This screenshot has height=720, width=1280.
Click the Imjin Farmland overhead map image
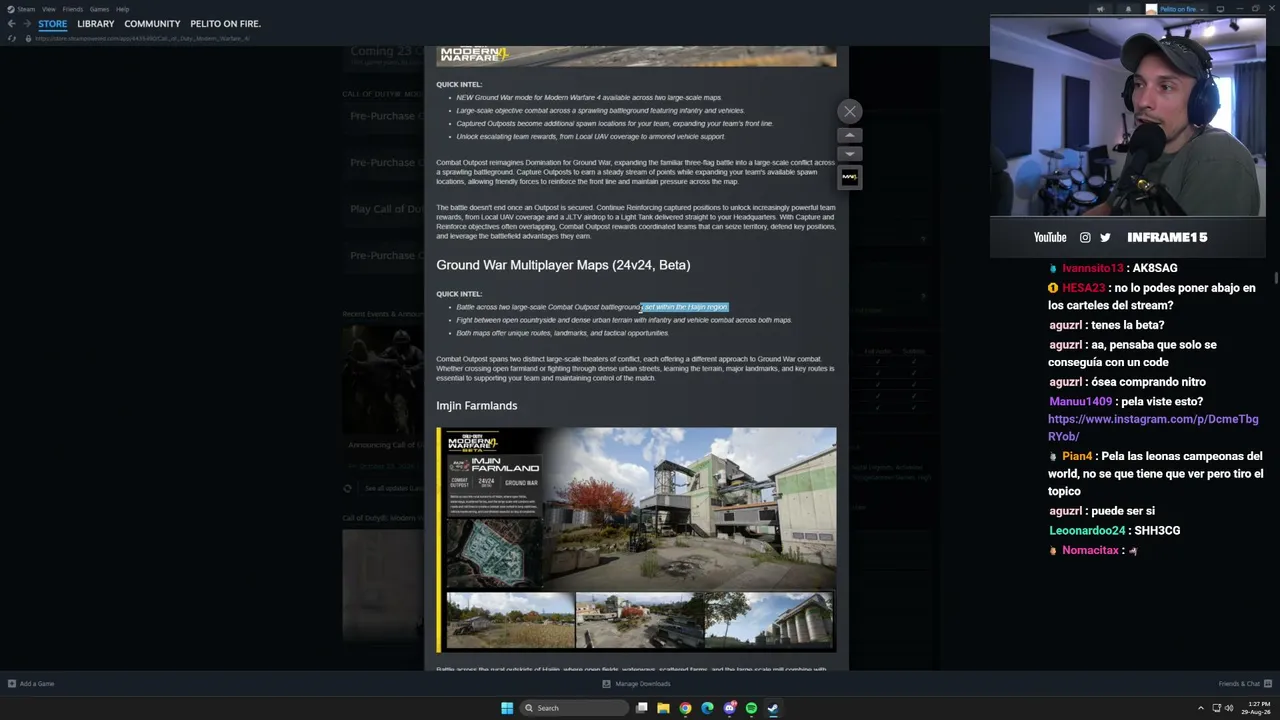[494, 552]
